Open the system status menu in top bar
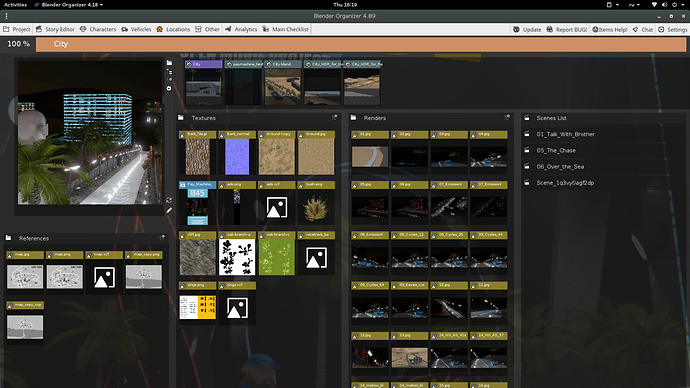 pyautogui.click(x=668, y=4)
